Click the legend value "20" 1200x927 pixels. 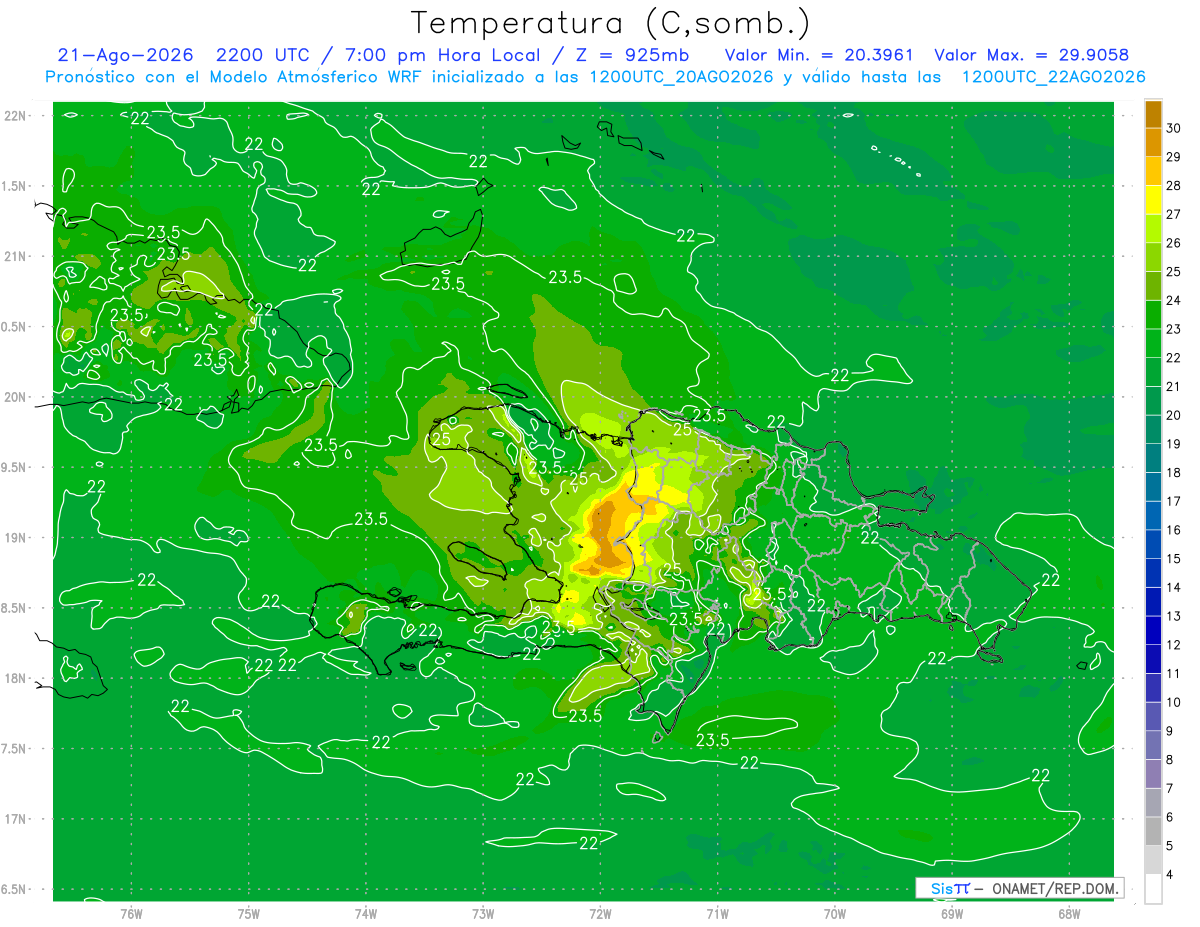click(1173, 415)
